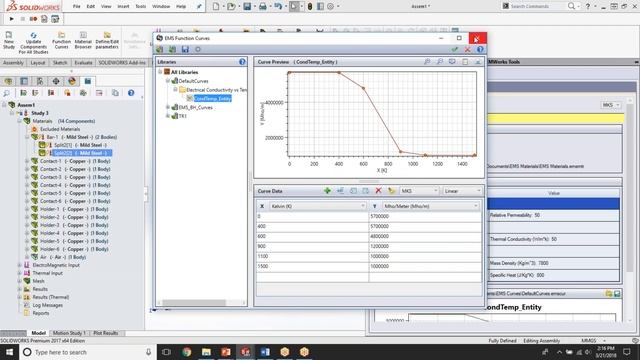Open the EMS manager tab icon in feature panel
The image size is (640, 360).
[x=88, y=81]
